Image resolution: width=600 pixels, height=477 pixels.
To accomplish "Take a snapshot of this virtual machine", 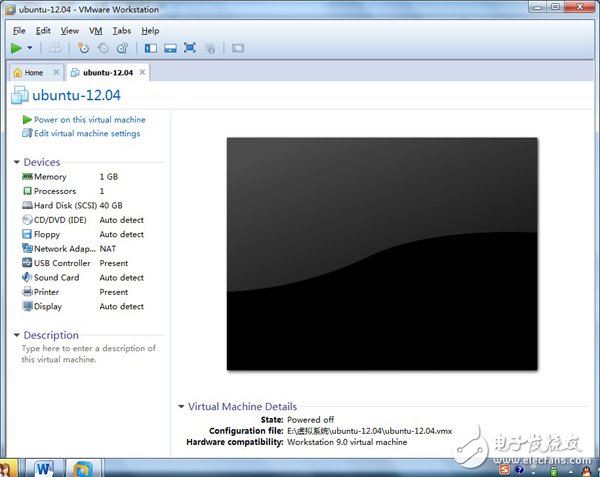I will point(83,47).
